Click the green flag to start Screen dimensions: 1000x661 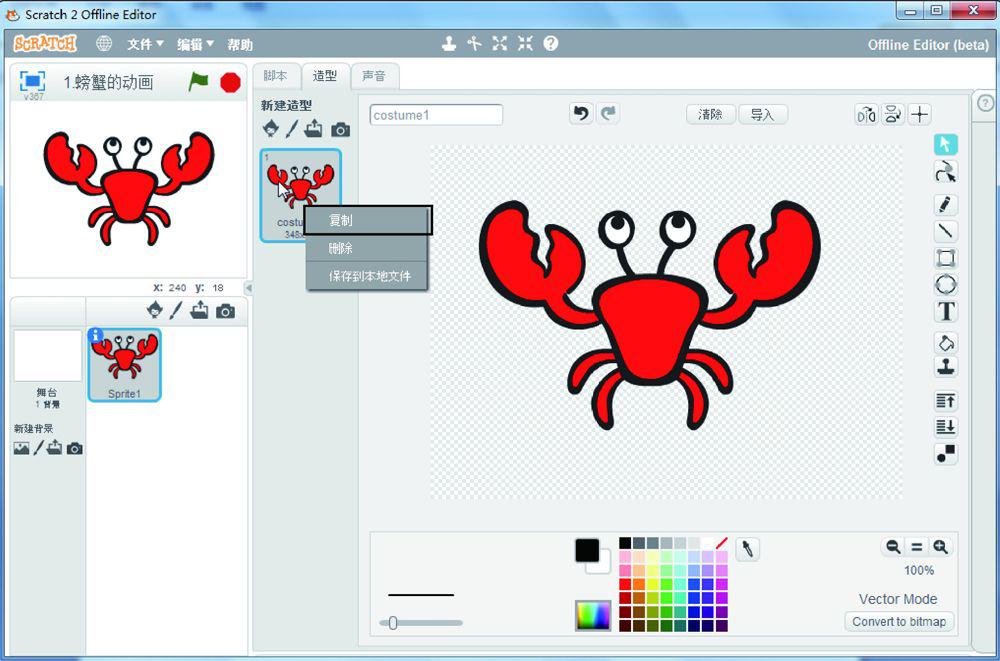tap(199, 82)
